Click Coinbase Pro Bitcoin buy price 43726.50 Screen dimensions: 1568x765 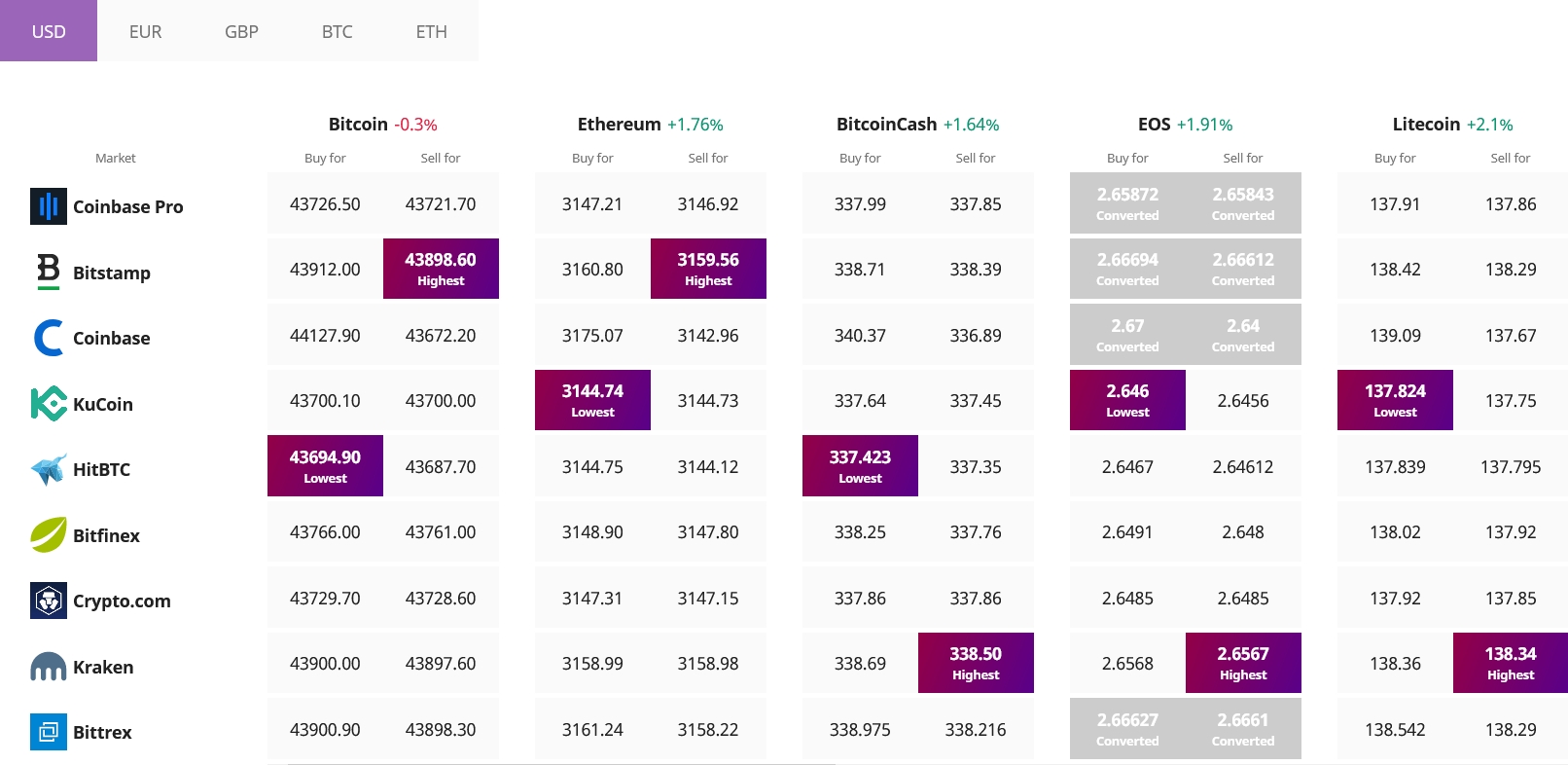[x=325, y=204]
